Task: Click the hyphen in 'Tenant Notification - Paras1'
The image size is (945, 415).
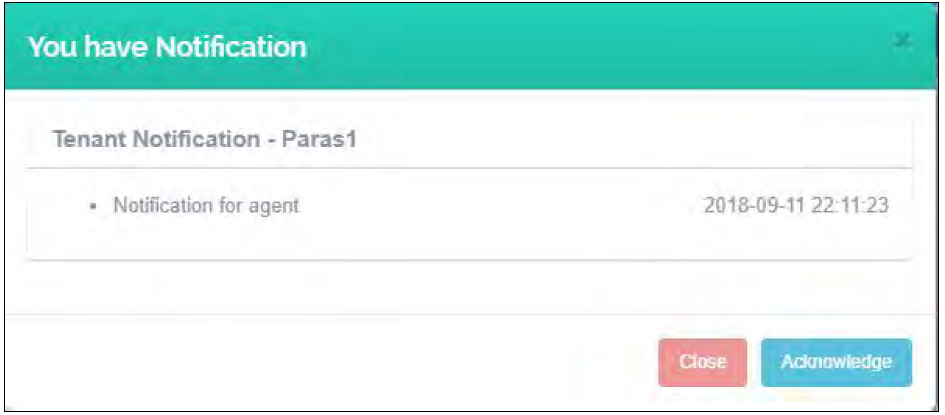Action: point(274,139)
